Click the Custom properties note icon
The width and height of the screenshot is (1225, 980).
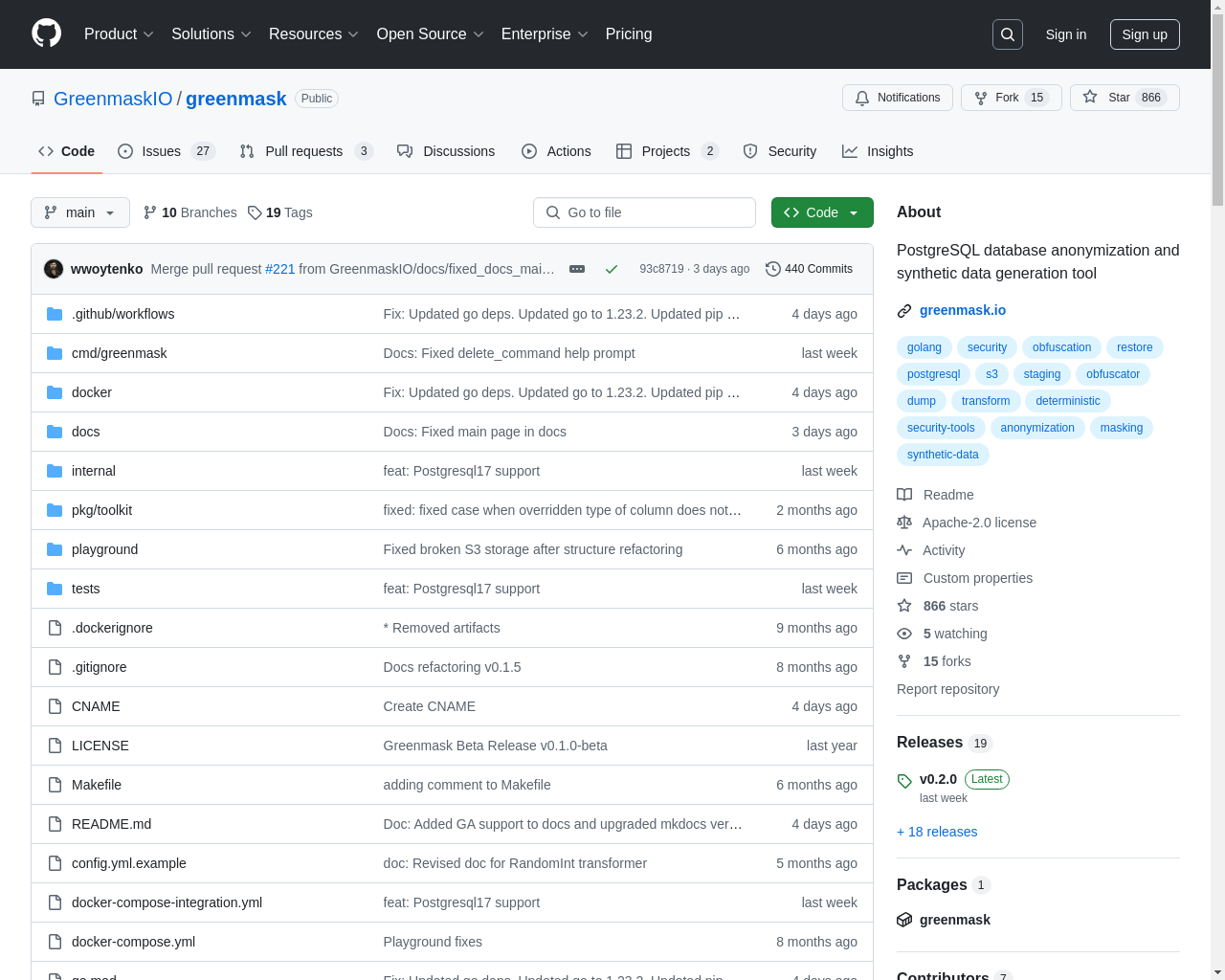click(x=904, y=578)
